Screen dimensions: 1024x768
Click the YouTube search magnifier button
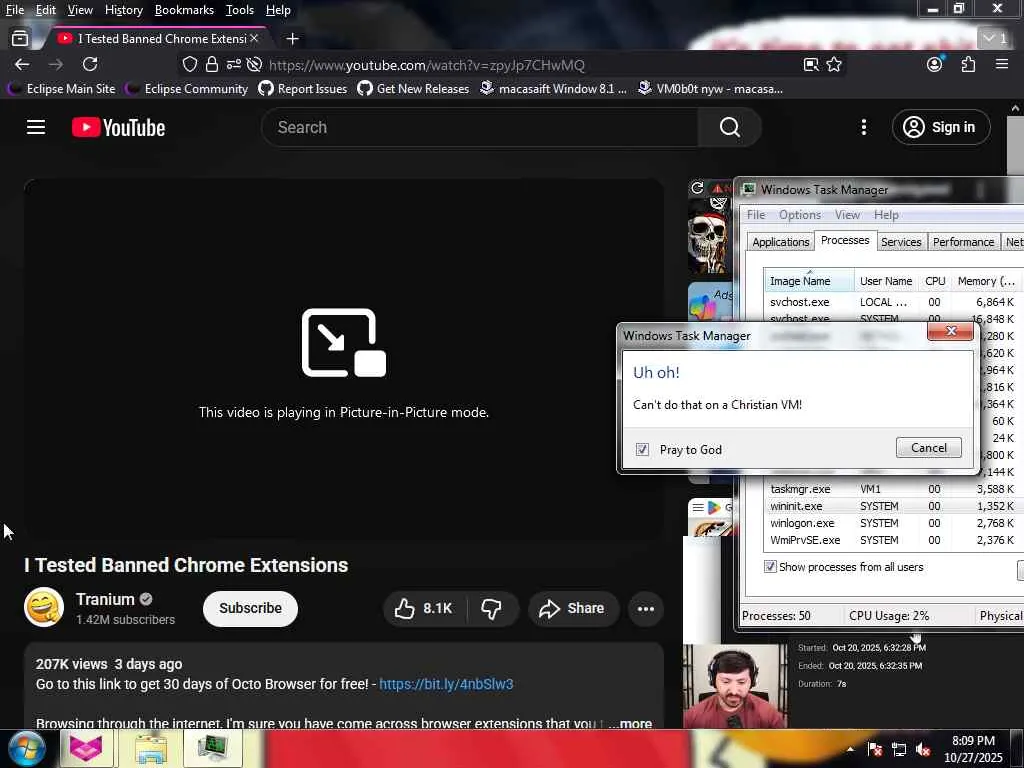tap(729, 127)
